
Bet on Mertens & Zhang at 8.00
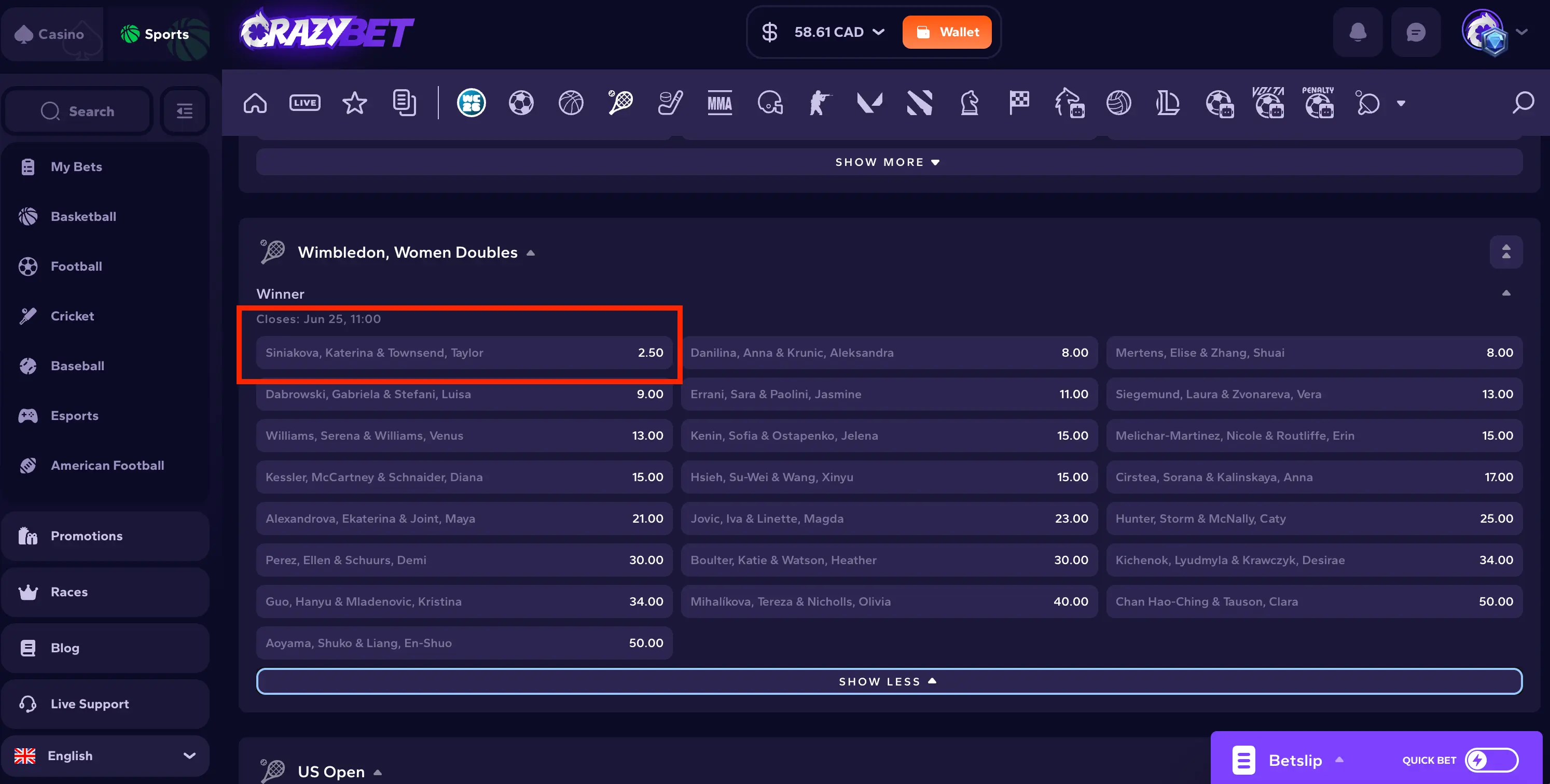(x=1314, y=352)
